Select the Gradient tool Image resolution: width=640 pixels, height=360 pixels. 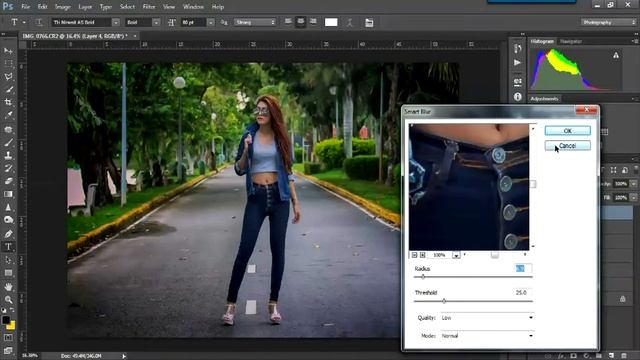pos(8,194)
